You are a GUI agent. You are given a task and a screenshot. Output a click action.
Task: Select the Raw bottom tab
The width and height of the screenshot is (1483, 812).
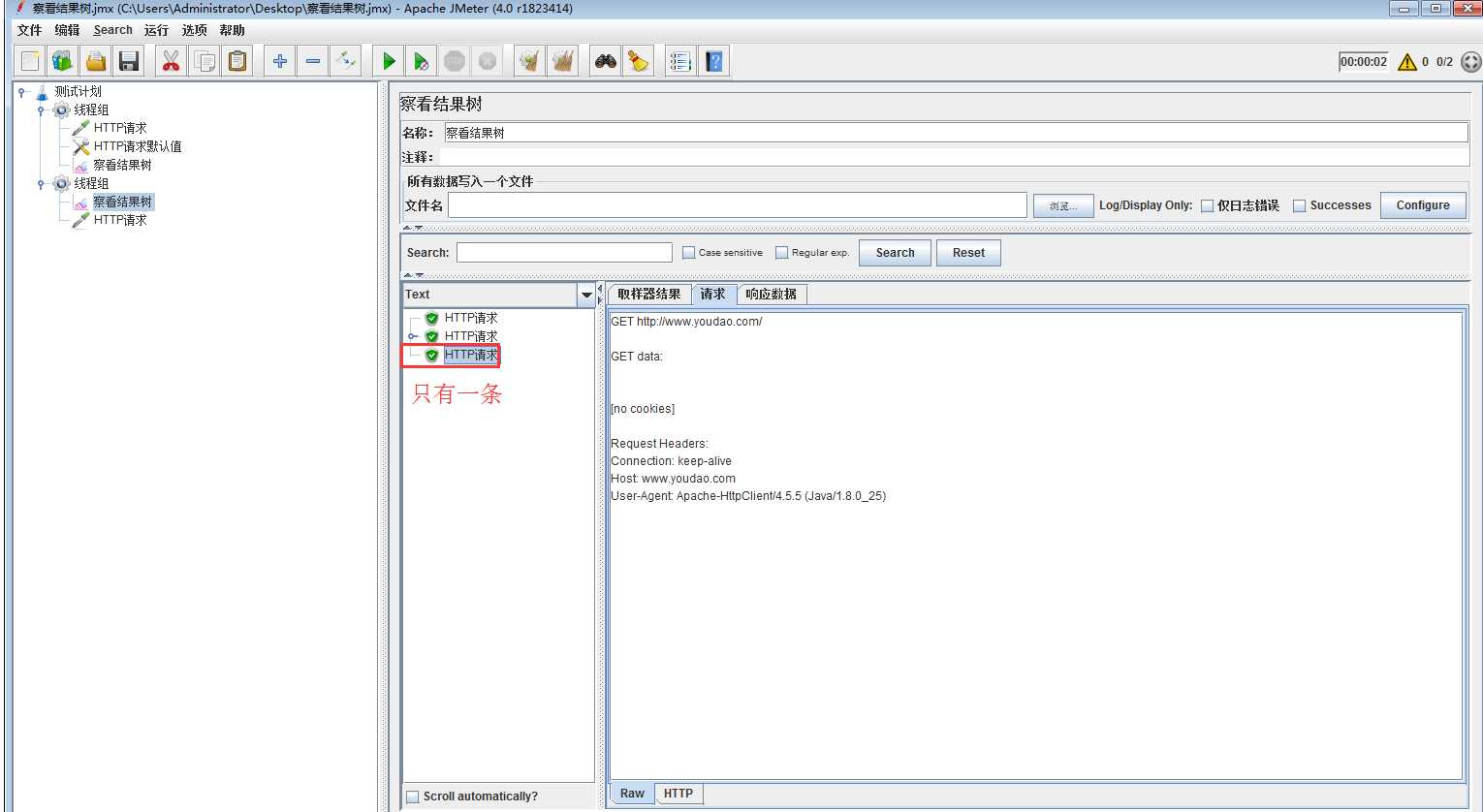pos(632,794)
